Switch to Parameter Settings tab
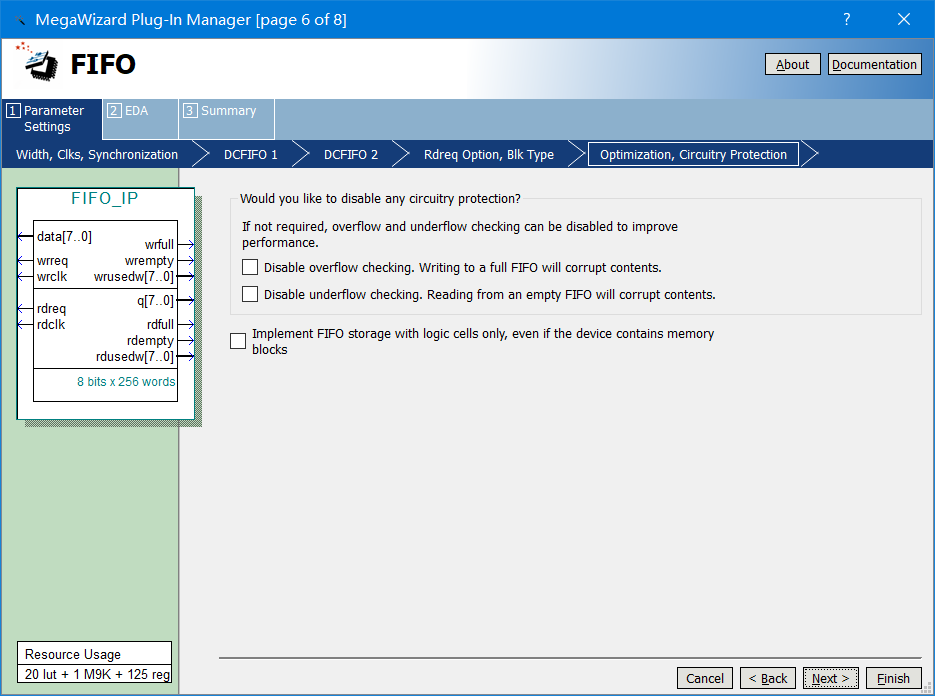Image resolution: width=935 pixels, height=696 pixels. pos(52,119)
